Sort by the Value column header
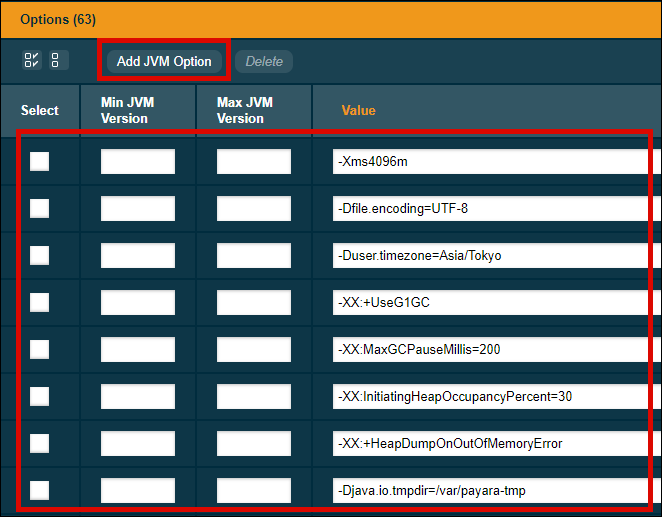This screenshot has width=662, height=517. [358, 110]
